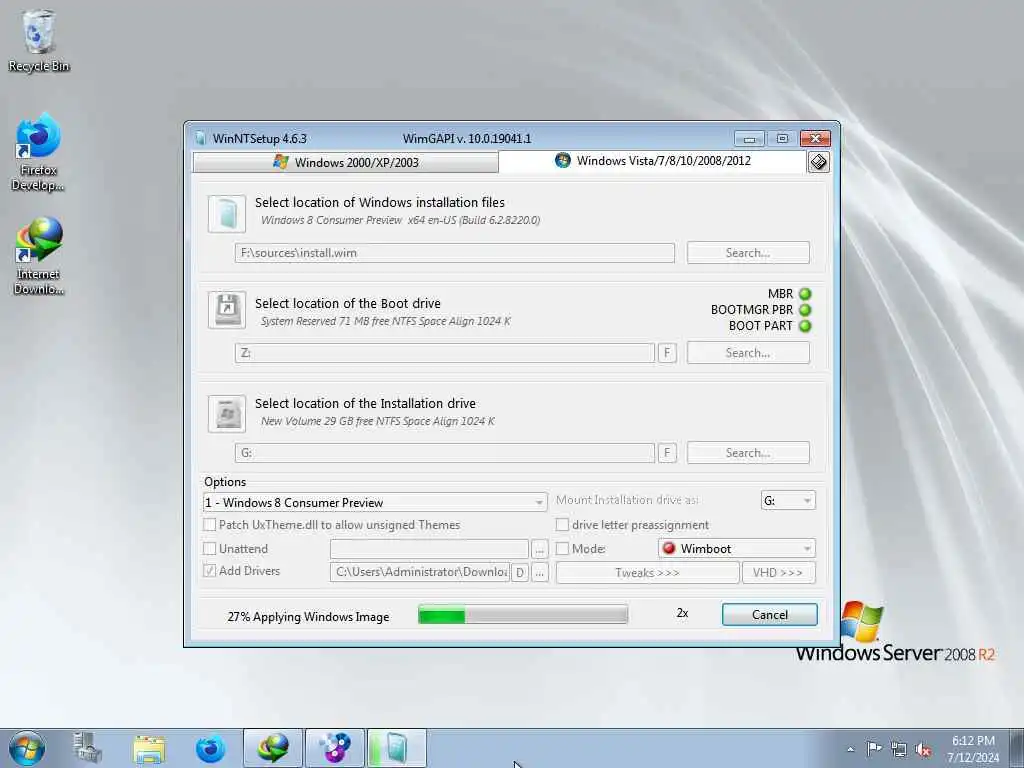Open the Windows Start menu orb

click(27, 748)
